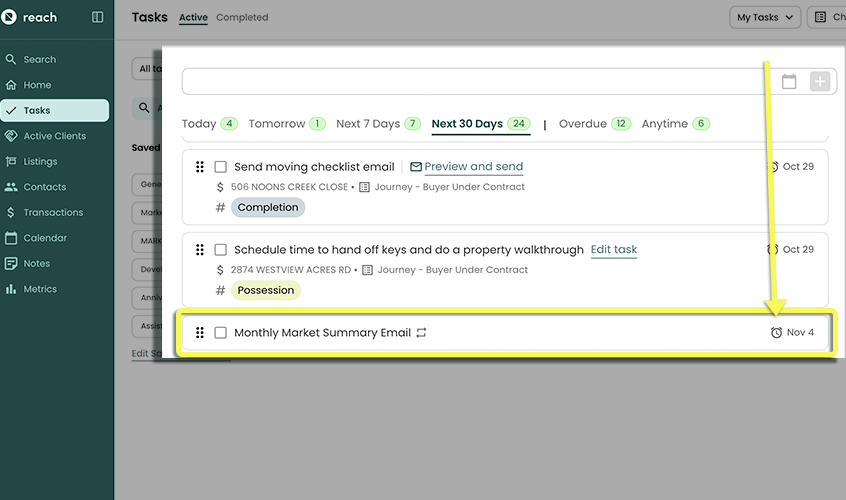Viewport: 846px width, 500px height.
Task: Collapse sidebar using panel toggle icon
Action: pos(97,17)
